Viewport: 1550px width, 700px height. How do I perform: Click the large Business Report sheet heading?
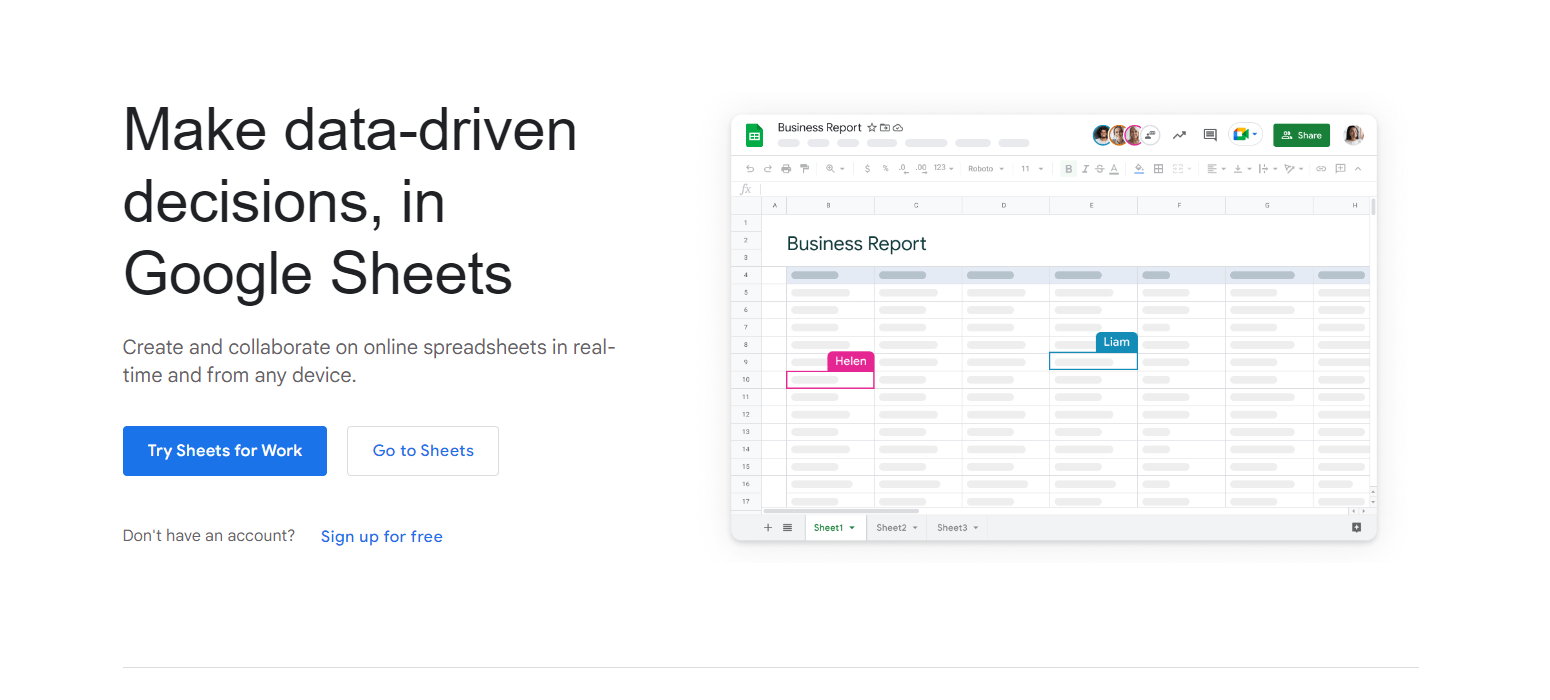(857, 244)
